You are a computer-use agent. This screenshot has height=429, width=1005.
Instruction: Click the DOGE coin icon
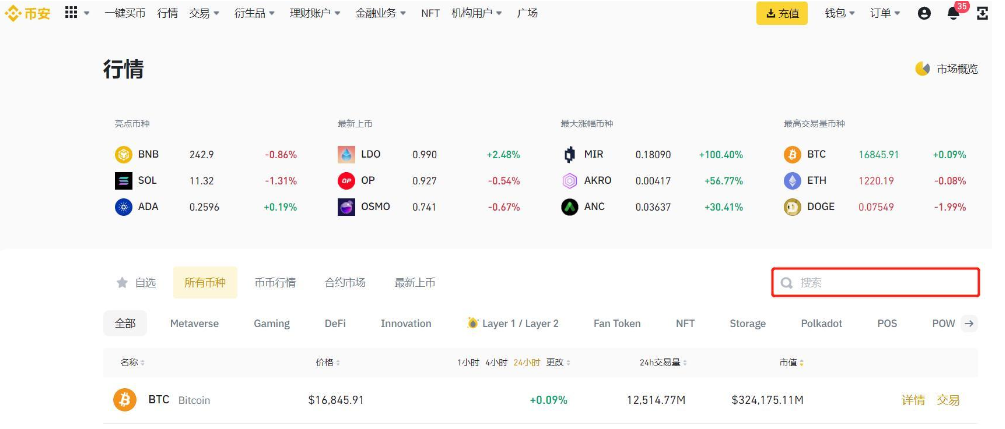[x=792, y=207]
